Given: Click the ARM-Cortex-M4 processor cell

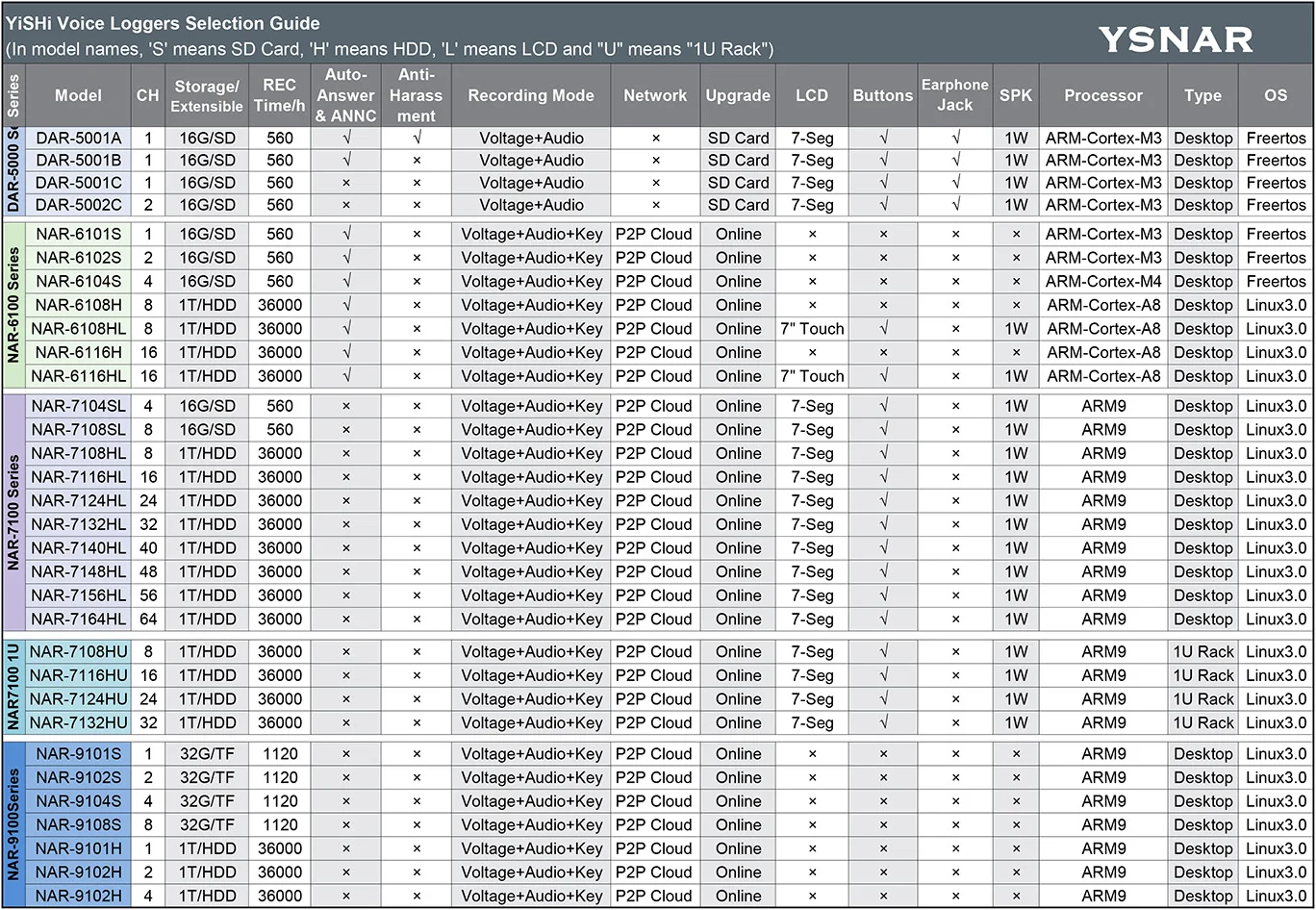Looking at the screenshot, I should point(1102,281).
